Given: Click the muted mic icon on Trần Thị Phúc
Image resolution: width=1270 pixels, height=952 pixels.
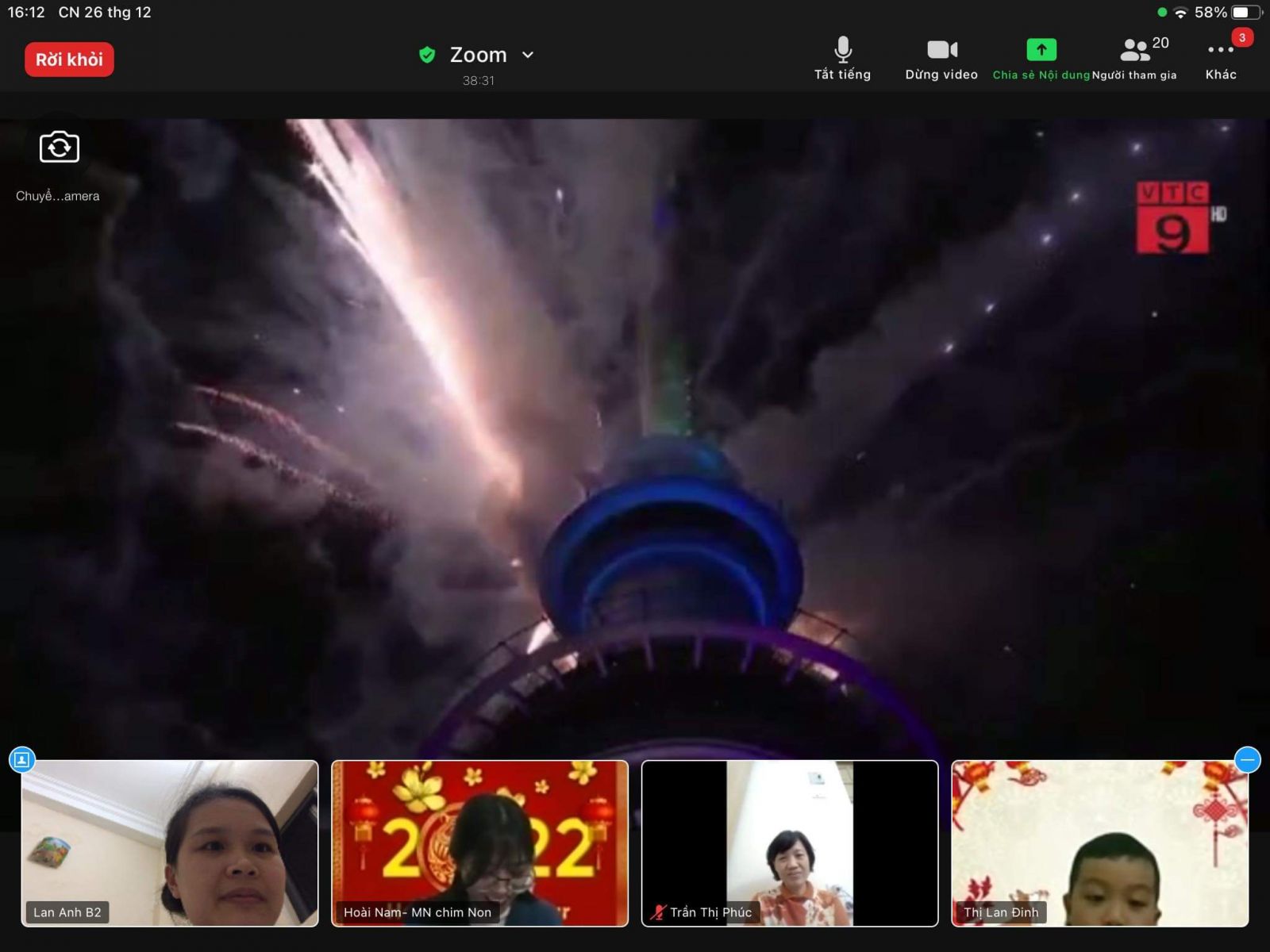Looking at the screenshot, I should 658,912.
